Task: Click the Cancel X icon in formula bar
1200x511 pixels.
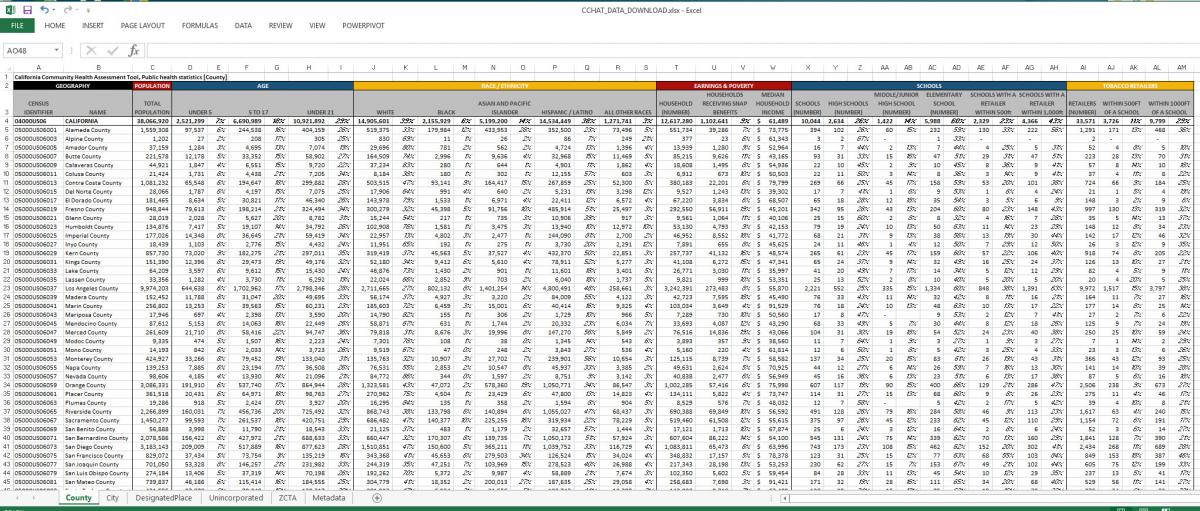Action: (93, 49)
